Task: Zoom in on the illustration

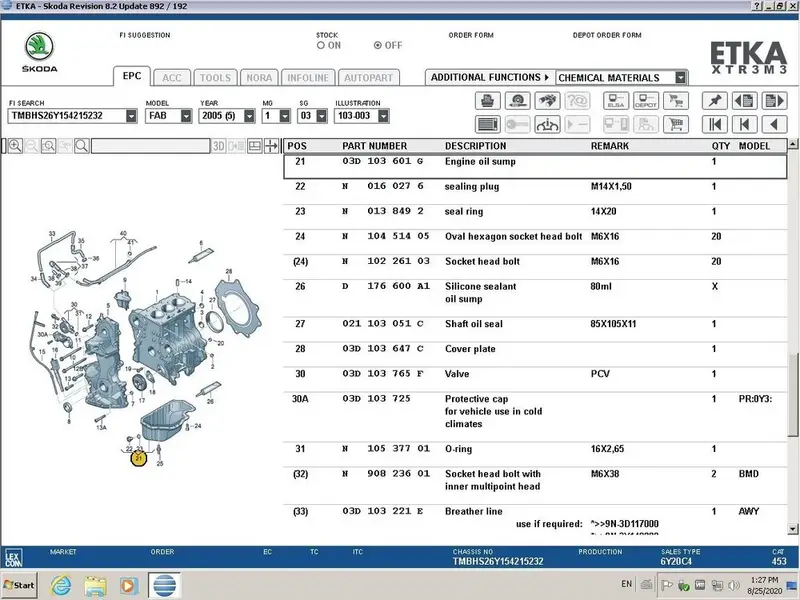Action: 15,146
